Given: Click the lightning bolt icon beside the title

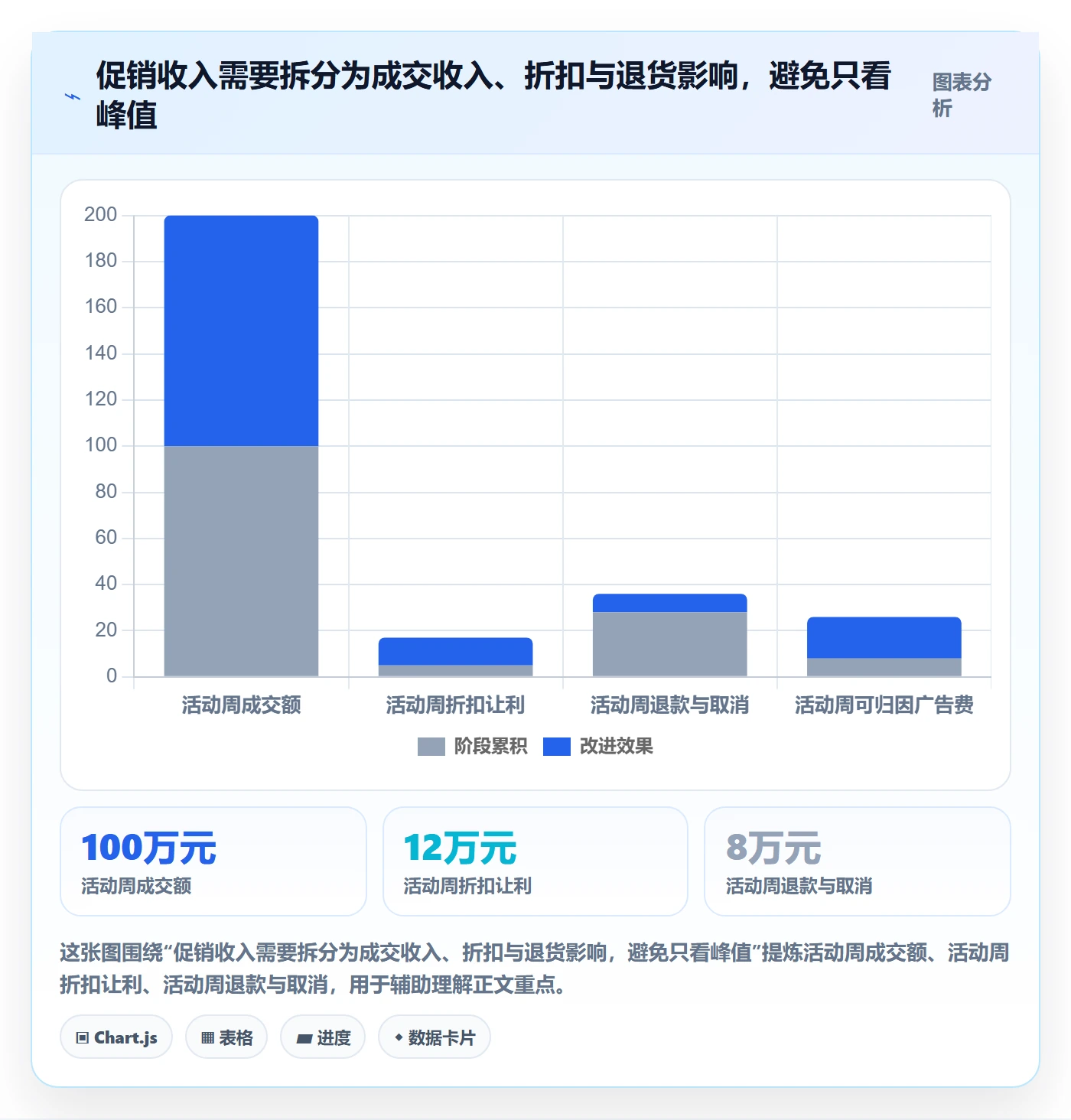Looking at the screenshot, I should (x=72, y=97).
